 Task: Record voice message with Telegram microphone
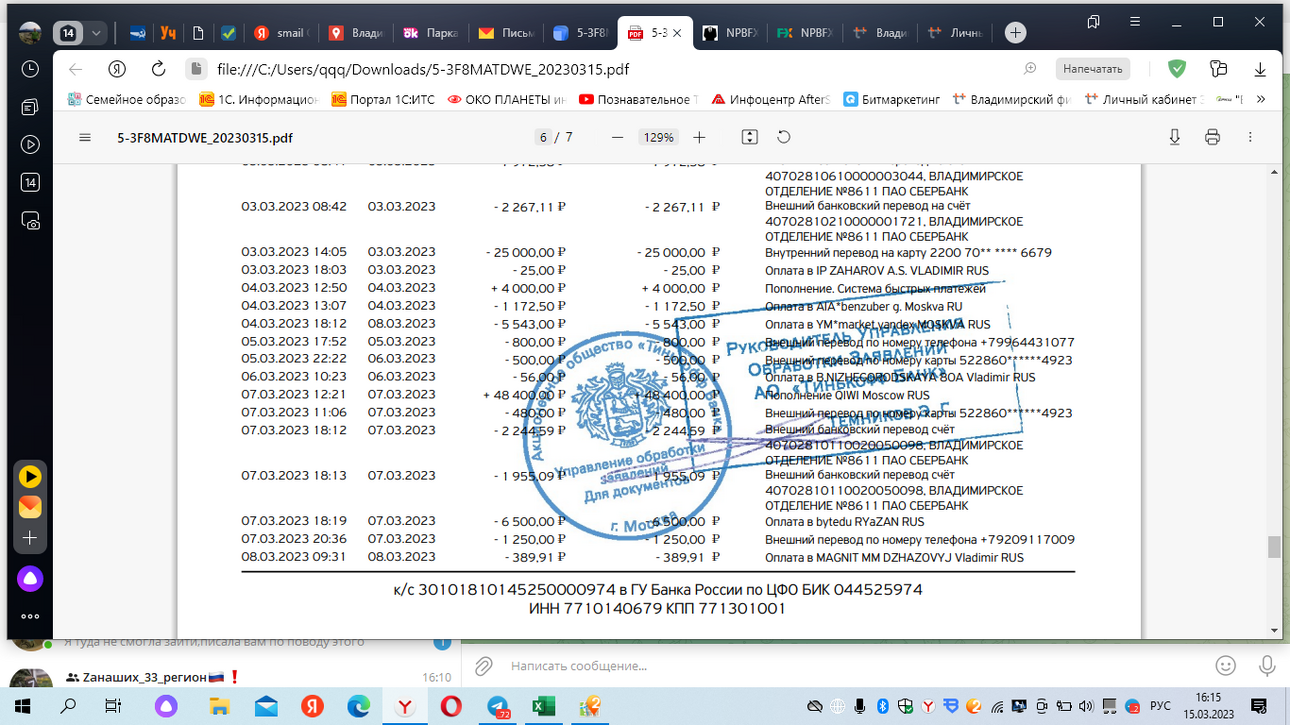point(1266,666)
